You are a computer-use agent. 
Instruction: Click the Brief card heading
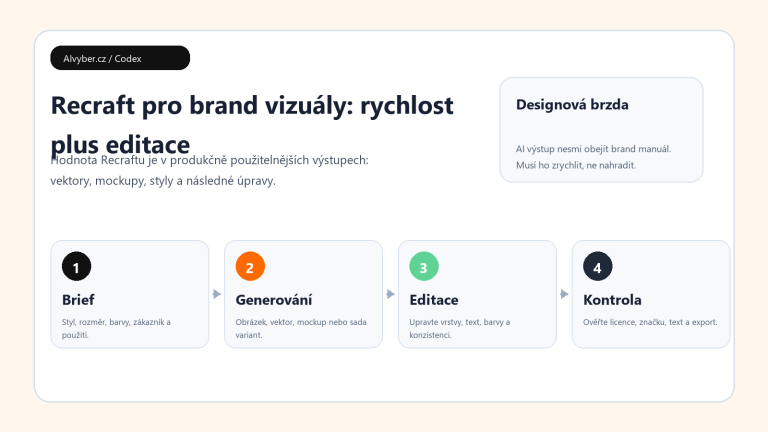point(78,300)
